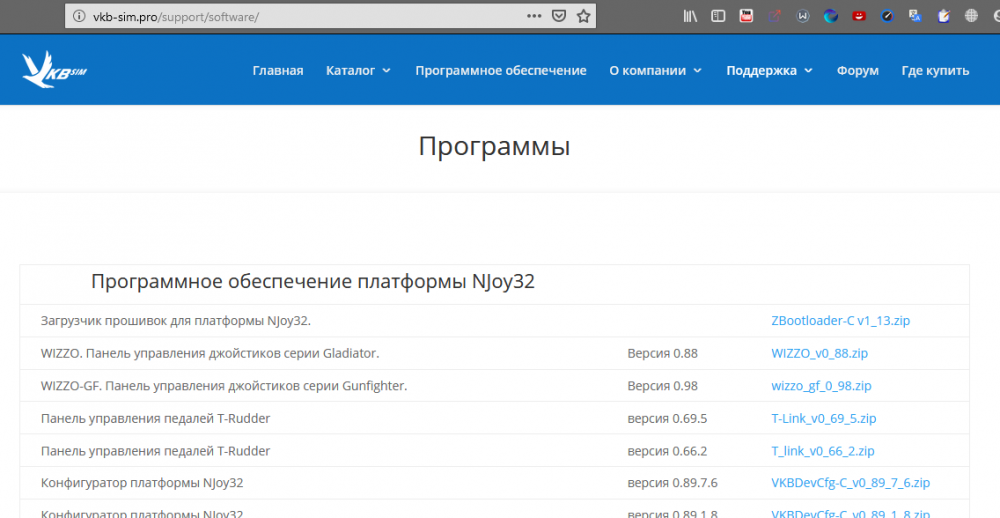
Task: Open the Форум navigation link
Action: [858, 71]
